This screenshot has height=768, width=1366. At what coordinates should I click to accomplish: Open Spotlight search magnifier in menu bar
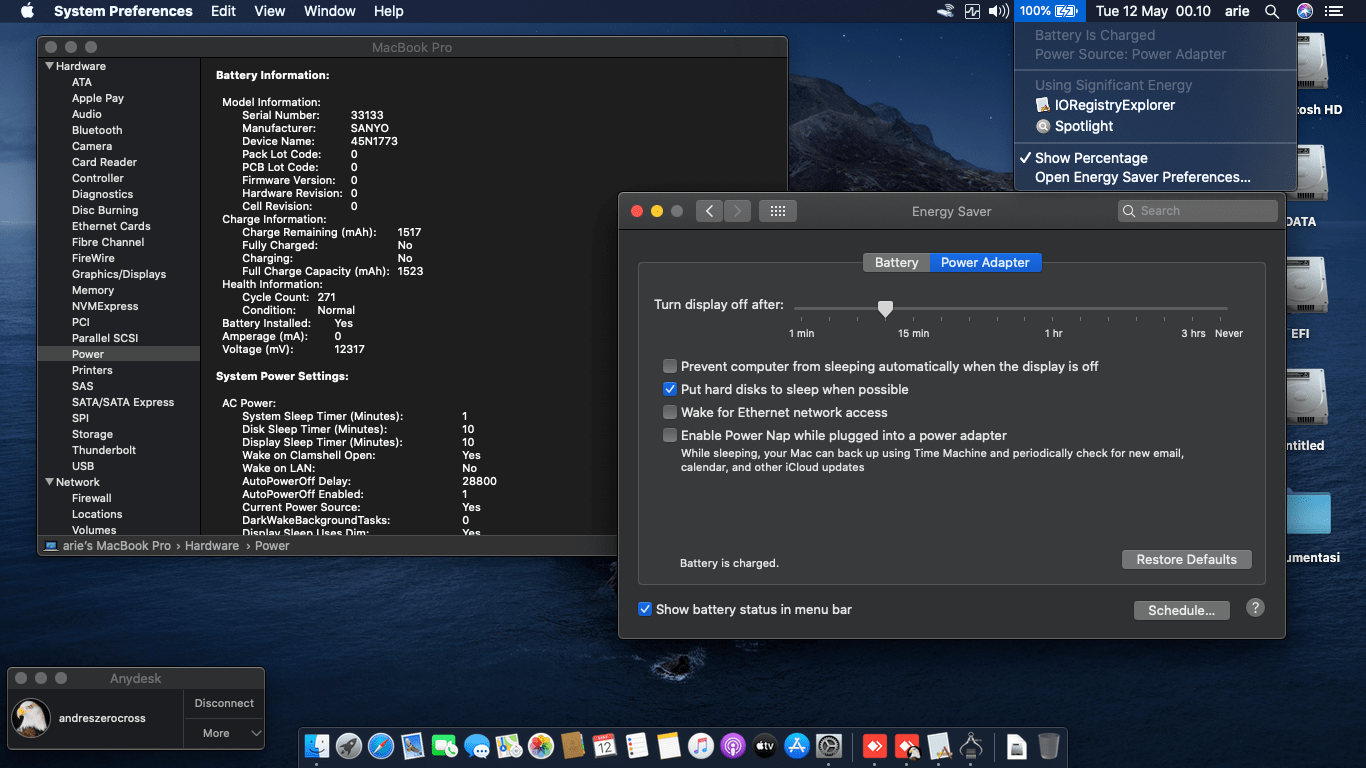[1272, 11]
